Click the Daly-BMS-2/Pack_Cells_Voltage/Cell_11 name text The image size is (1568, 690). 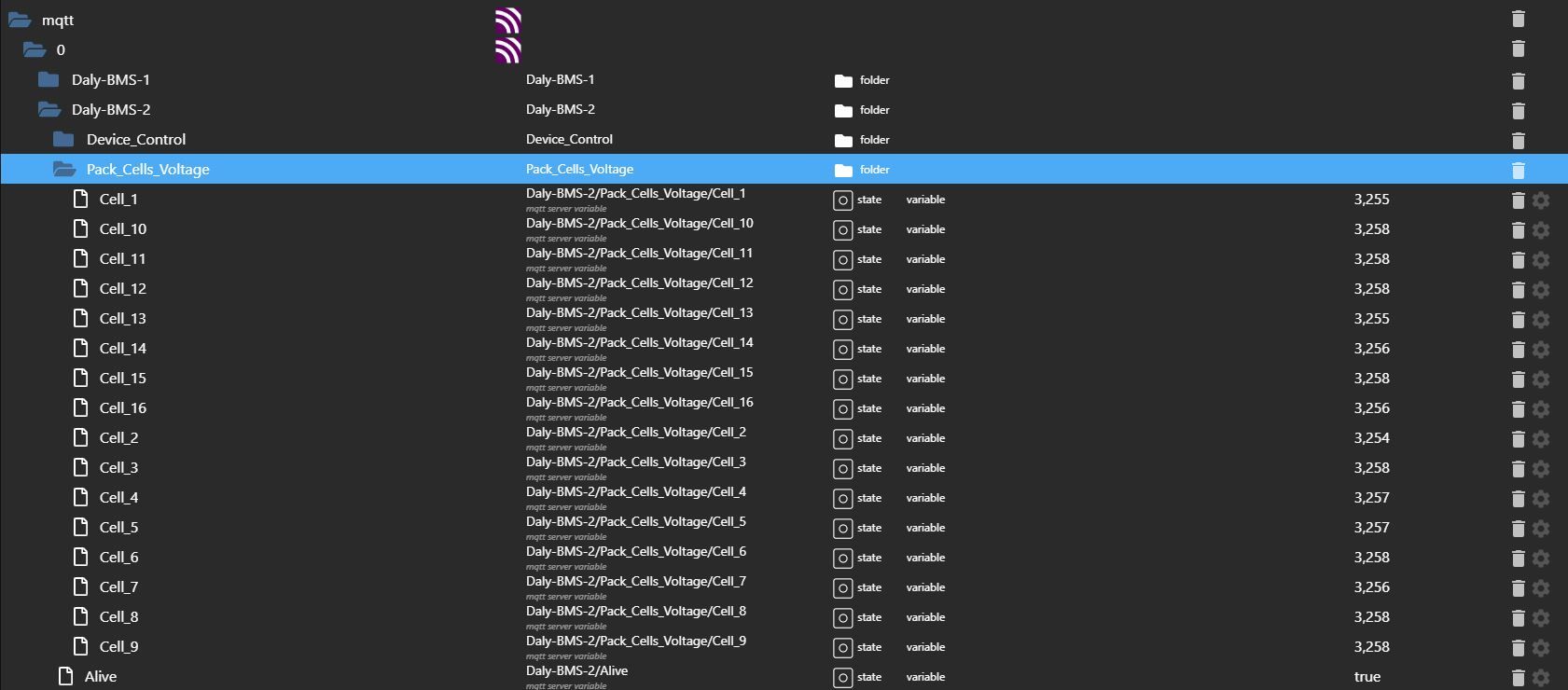pyautogui.click(x=639, y=253)
